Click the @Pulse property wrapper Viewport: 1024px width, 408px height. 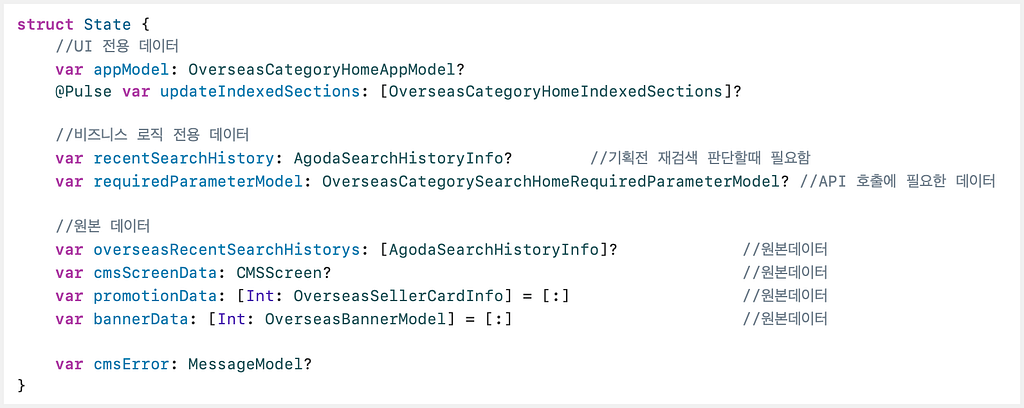tap(84, 91)
